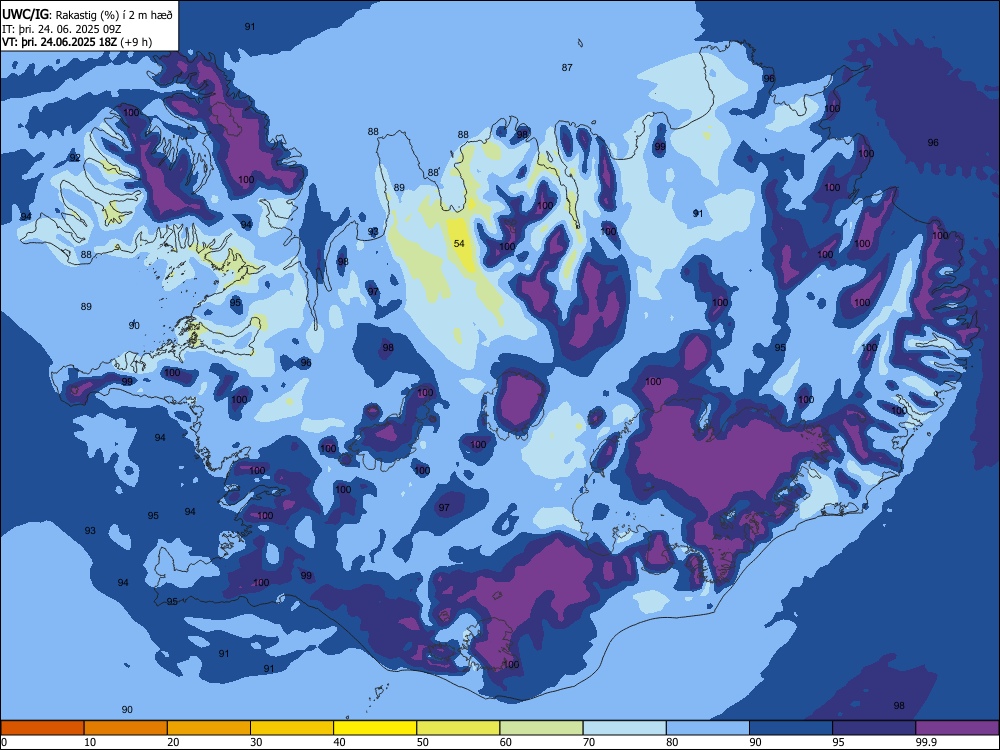Screen dimensions: 1000x750
Task: Click the '30' tick label of the legend
Action: click(256, 742)
